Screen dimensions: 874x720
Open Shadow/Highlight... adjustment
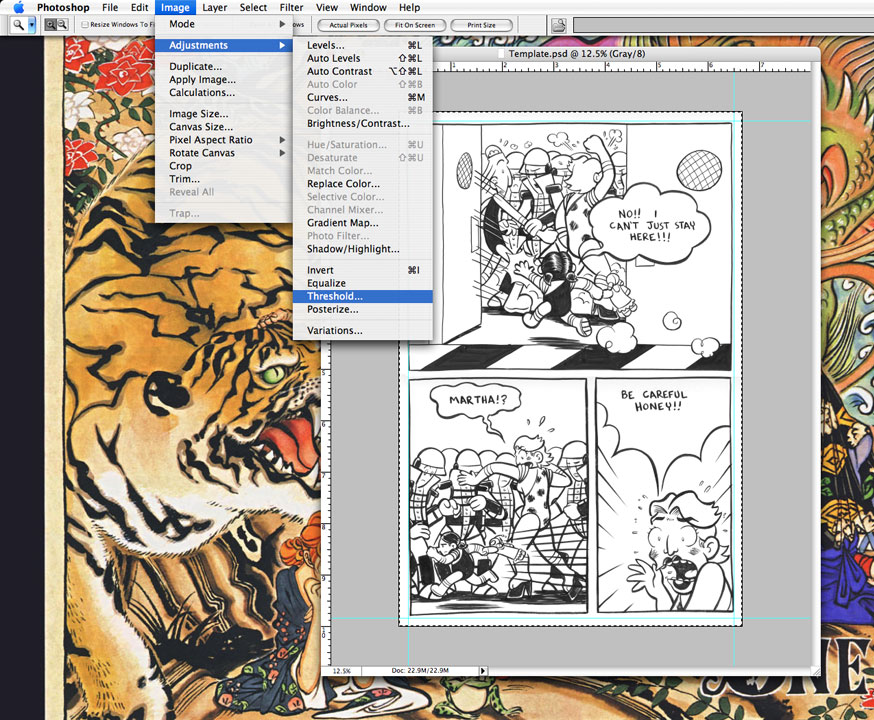[363, 249]
